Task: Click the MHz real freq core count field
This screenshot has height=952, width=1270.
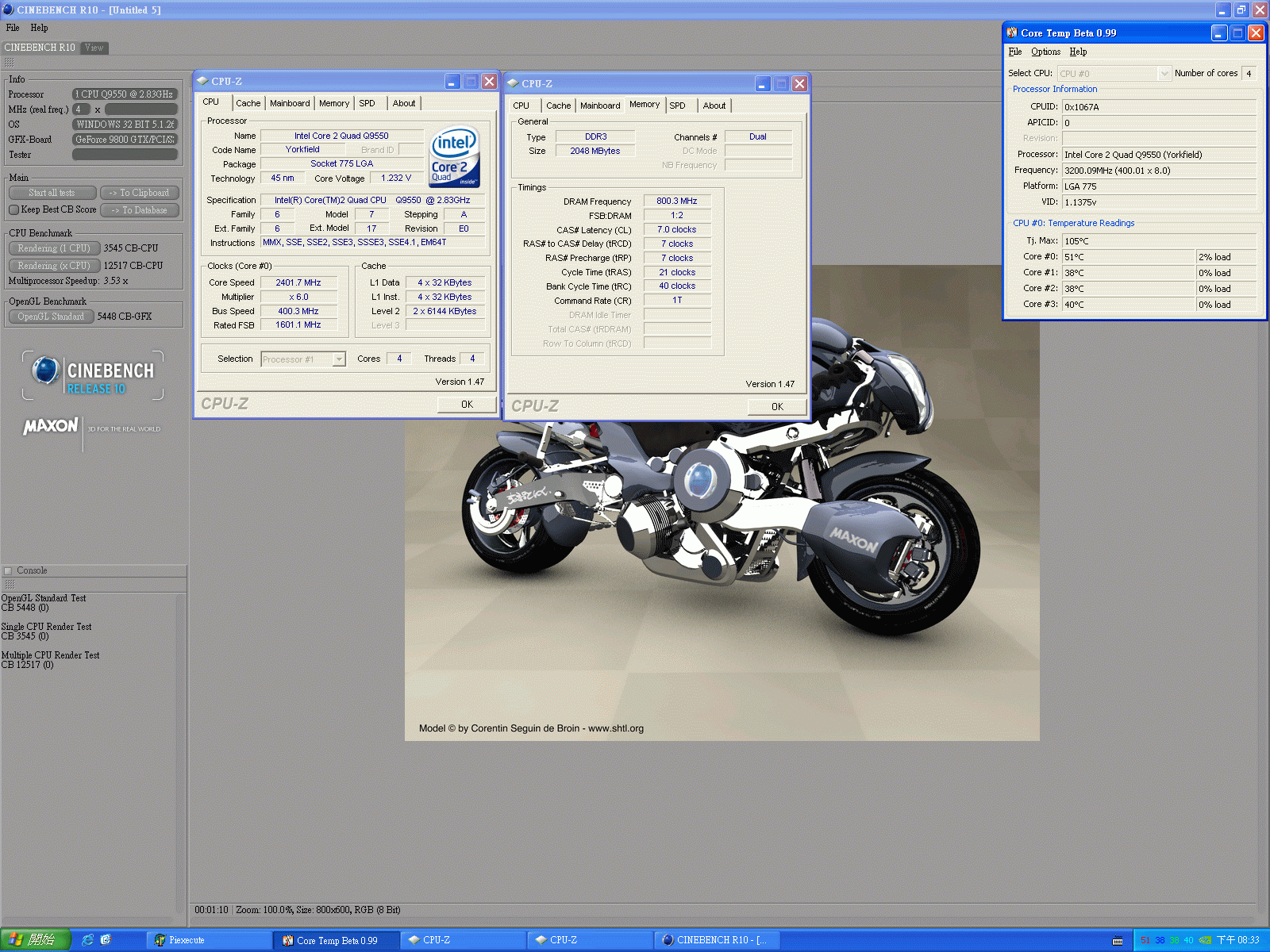Action: (81, 109)
